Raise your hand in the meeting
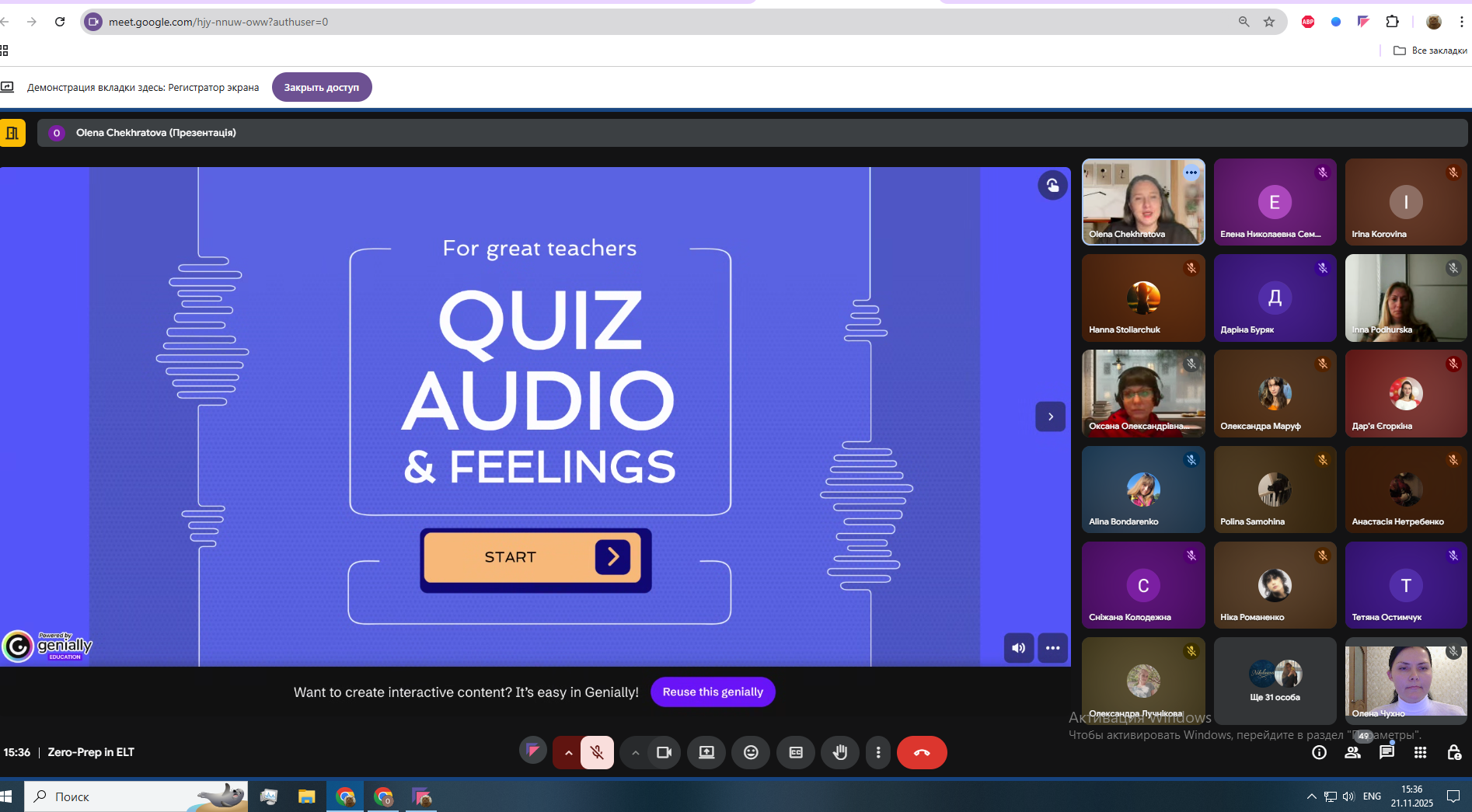 click(840, 752)
